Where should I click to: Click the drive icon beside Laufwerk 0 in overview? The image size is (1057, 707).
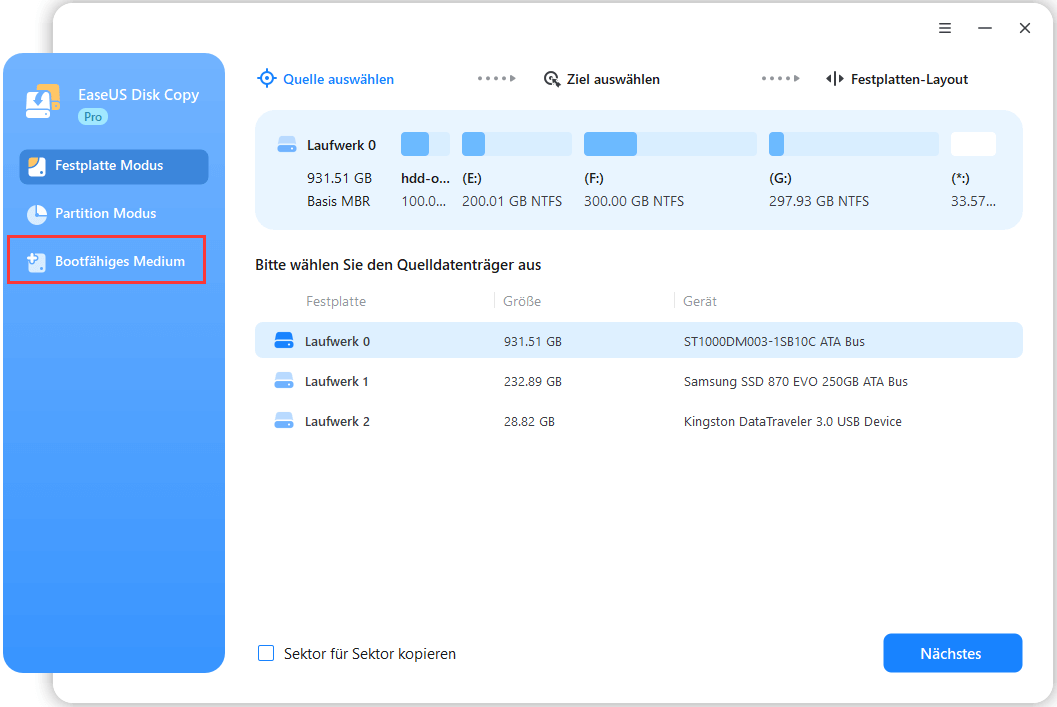287,145
